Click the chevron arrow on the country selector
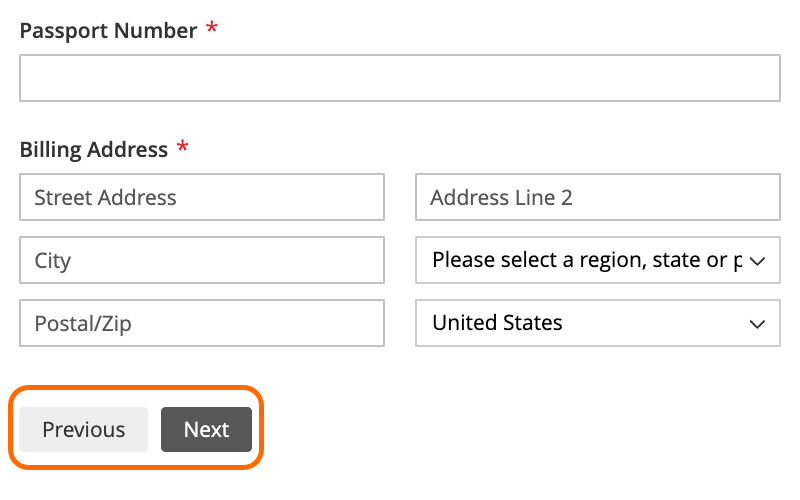Image resolution: width=800 pixels, height=500 pixels. [757, 324]
